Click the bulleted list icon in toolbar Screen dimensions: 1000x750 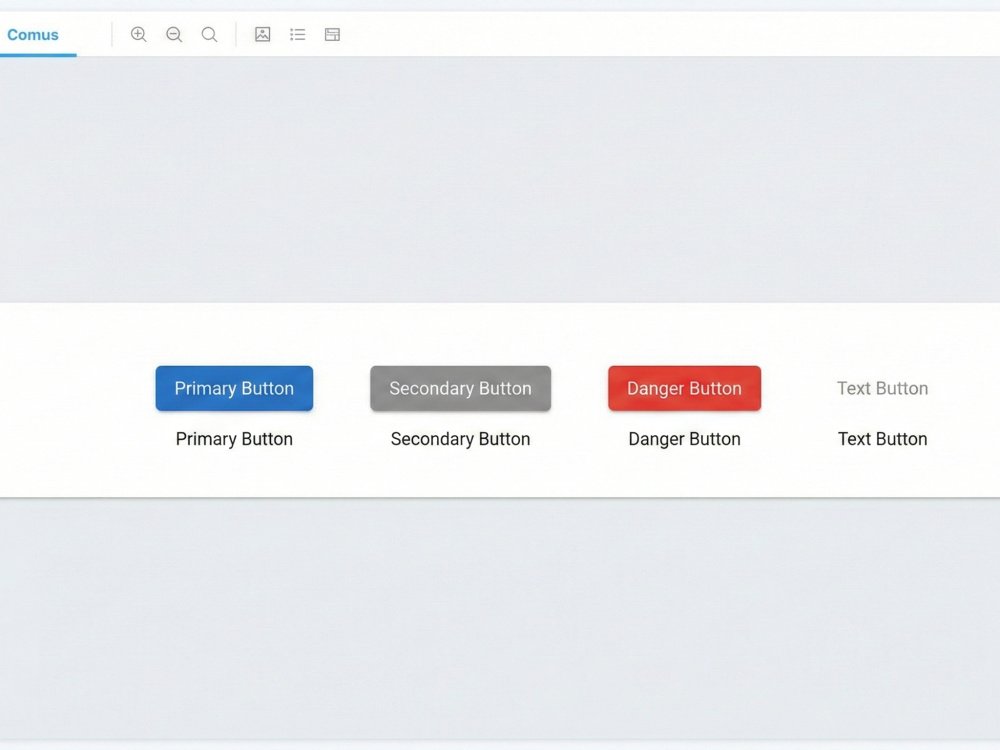(x=297, y=34)
